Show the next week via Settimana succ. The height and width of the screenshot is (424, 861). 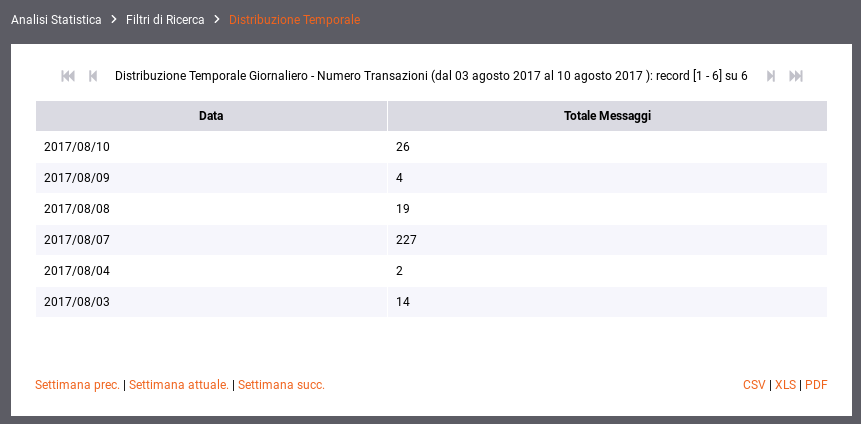(282, 385)
